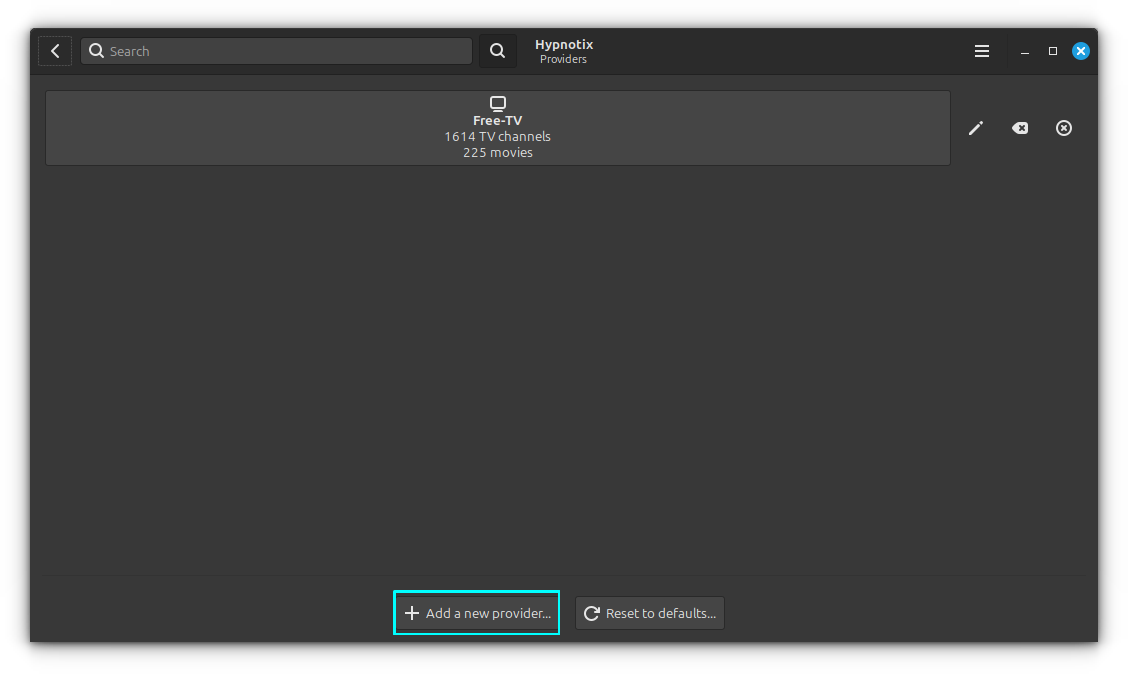1128x674 pixels.
Task: Navigate back from the Providers page
Action: (x=55, y=50)
